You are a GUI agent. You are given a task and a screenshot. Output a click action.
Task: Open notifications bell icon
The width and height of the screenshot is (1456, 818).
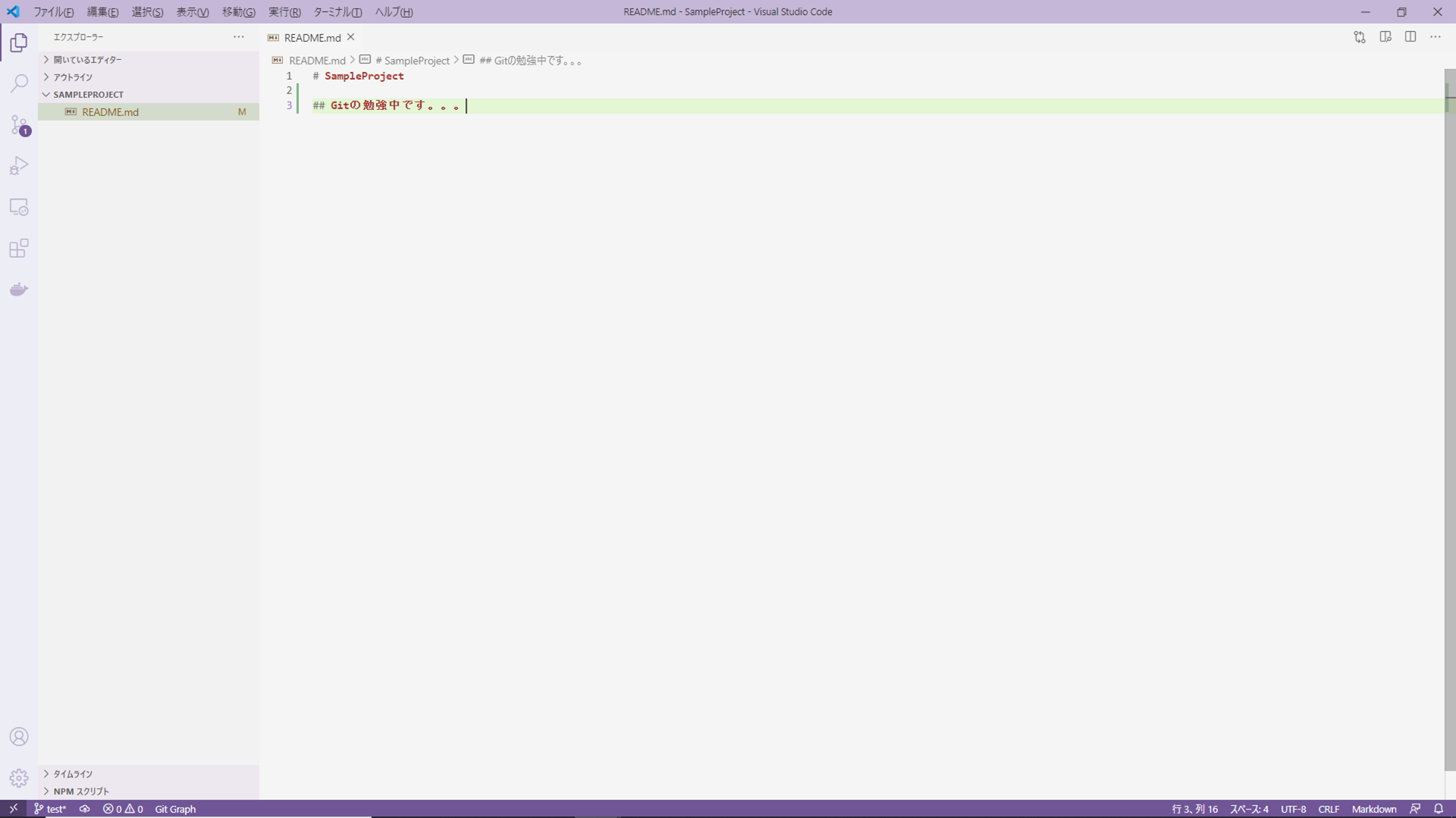[x=1439, y=809]
